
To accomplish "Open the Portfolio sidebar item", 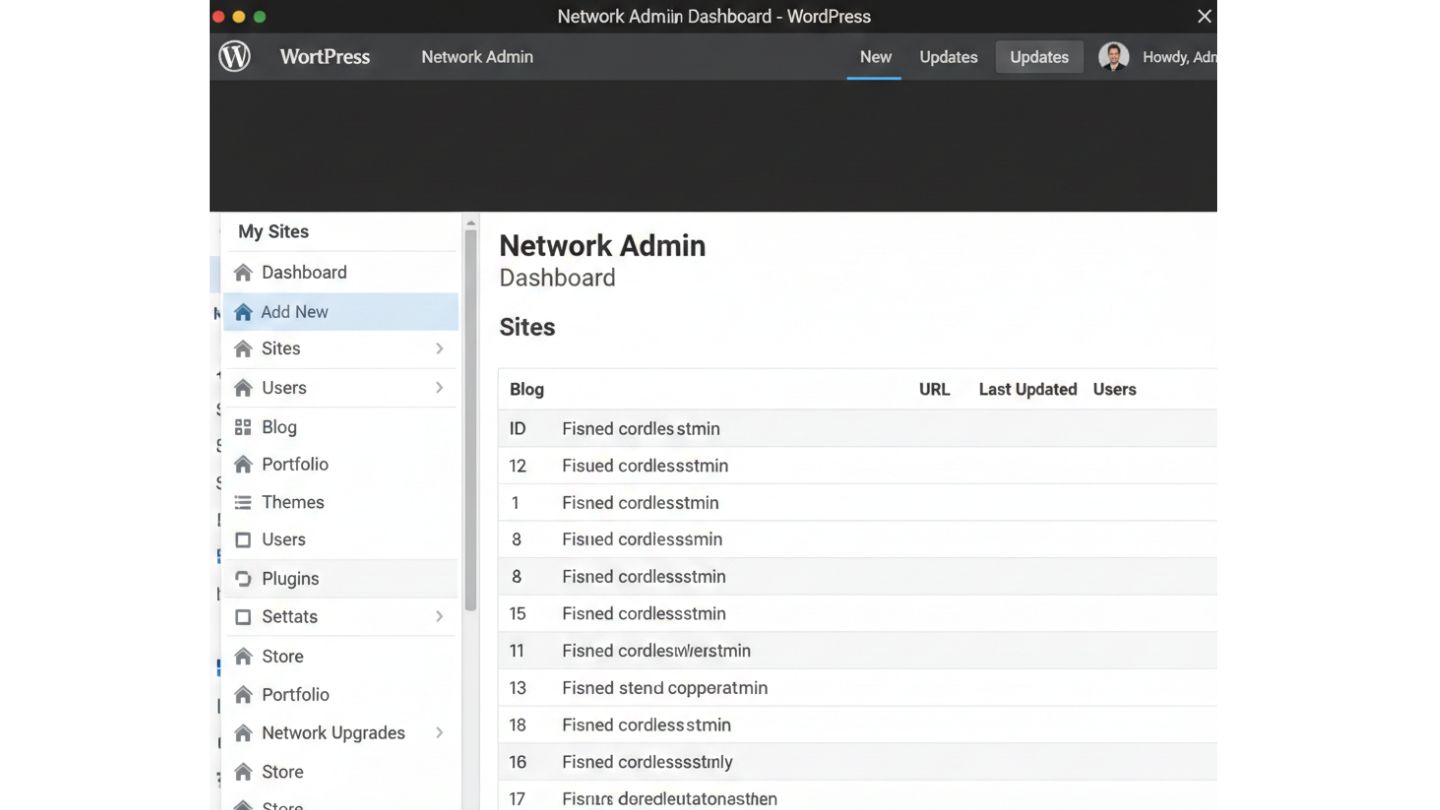I will 295,464.
